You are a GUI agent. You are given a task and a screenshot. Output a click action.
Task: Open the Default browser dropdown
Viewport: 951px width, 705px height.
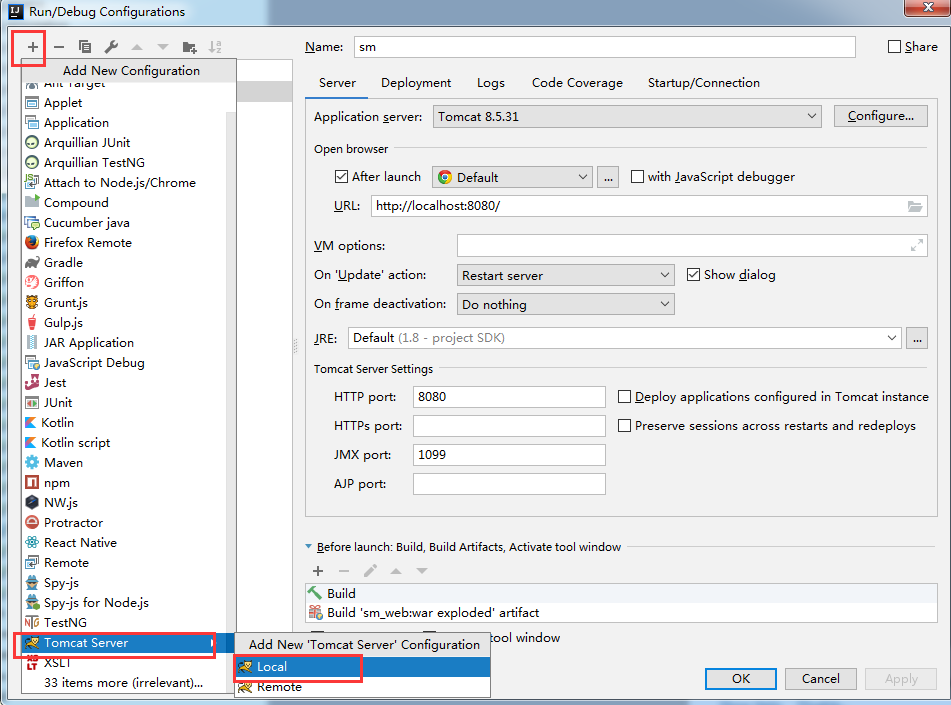coord(512,177)
